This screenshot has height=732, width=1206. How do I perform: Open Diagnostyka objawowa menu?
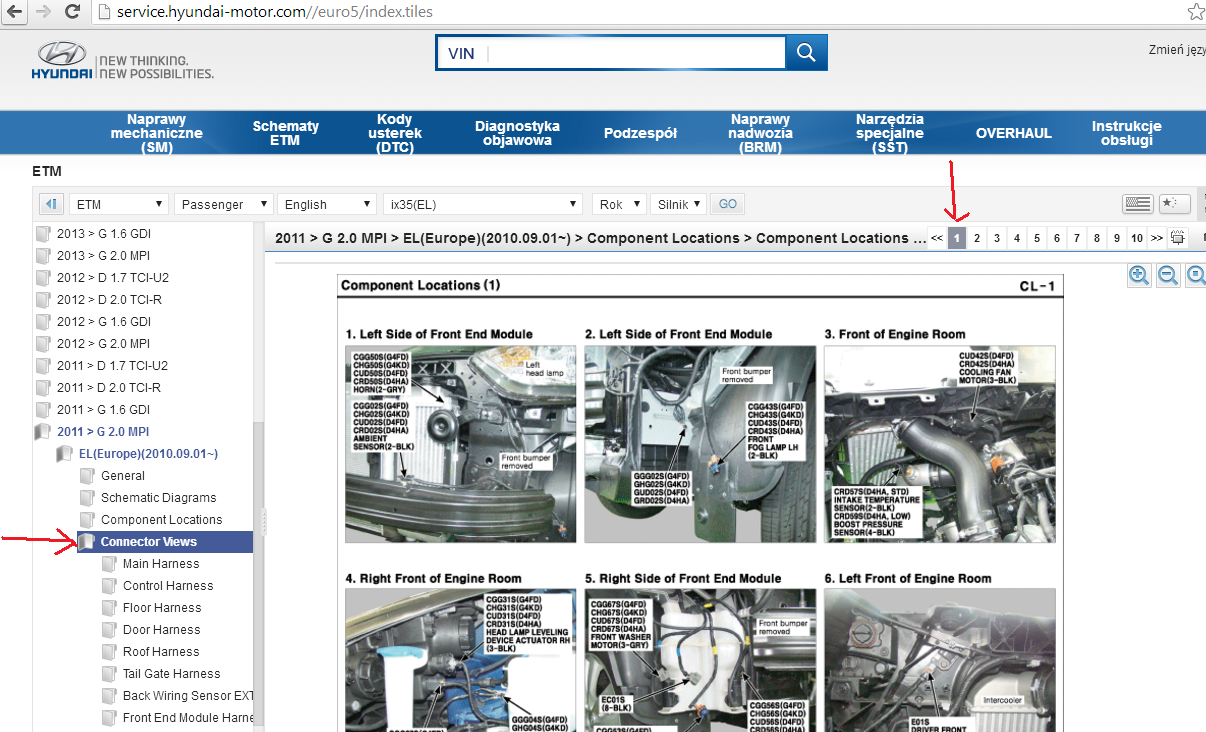pos(517,133)
